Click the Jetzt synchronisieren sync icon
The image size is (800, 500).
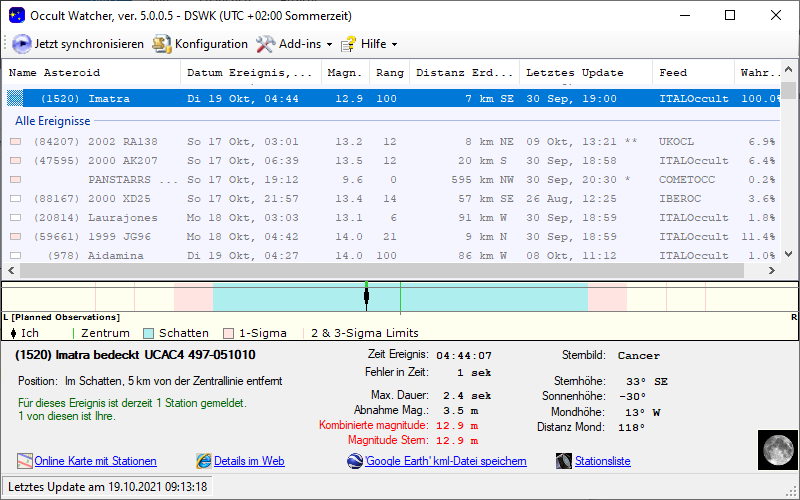pyautogui.click(x=22, y=44)
